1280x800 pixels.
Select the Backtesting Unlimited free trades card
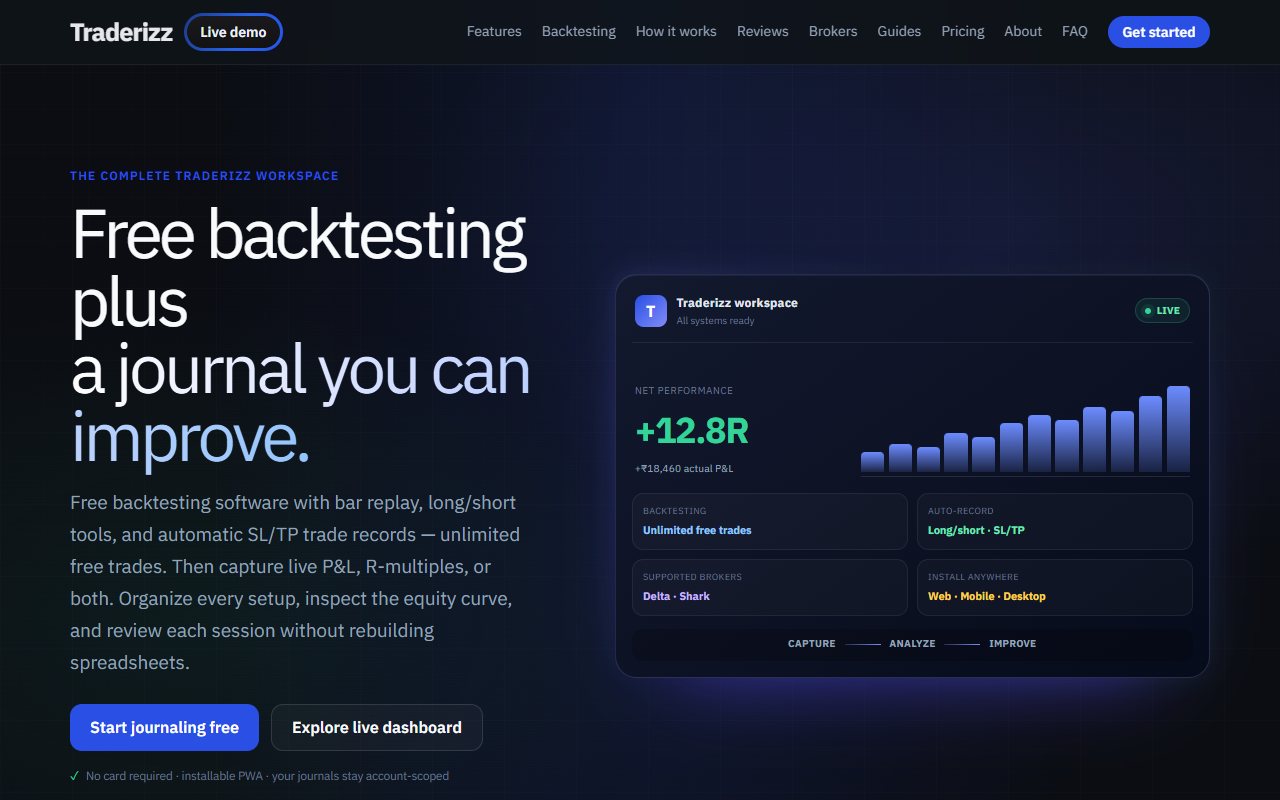pos(770,521)
